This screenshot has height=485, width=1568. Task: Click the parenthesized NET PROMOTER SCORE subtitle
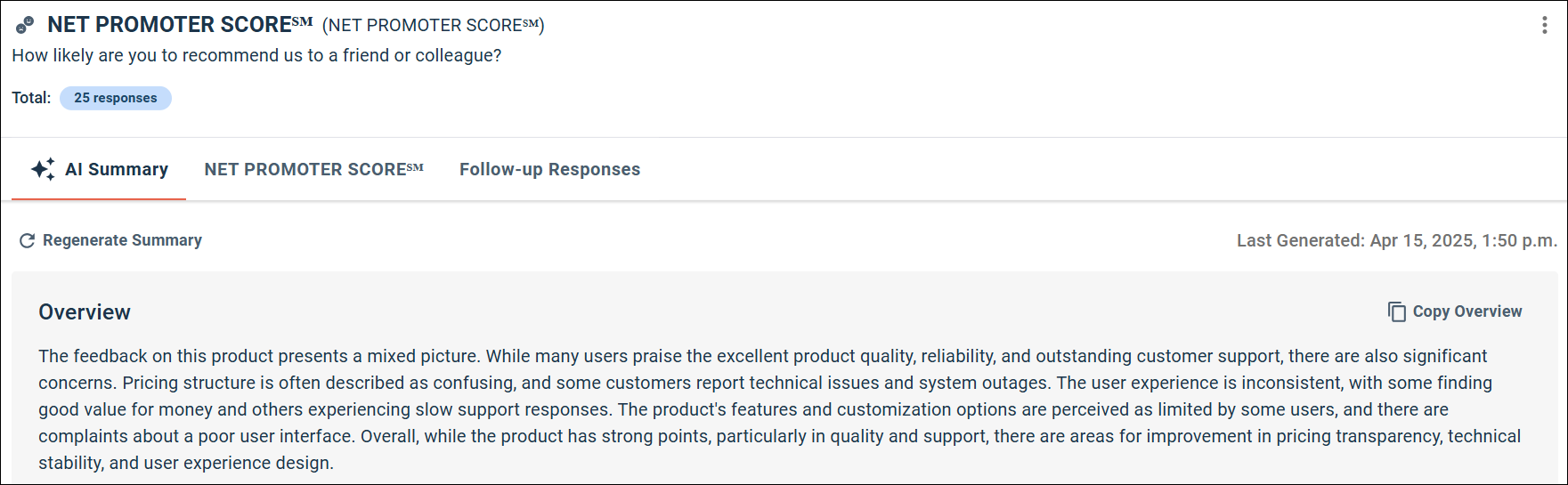433,25
